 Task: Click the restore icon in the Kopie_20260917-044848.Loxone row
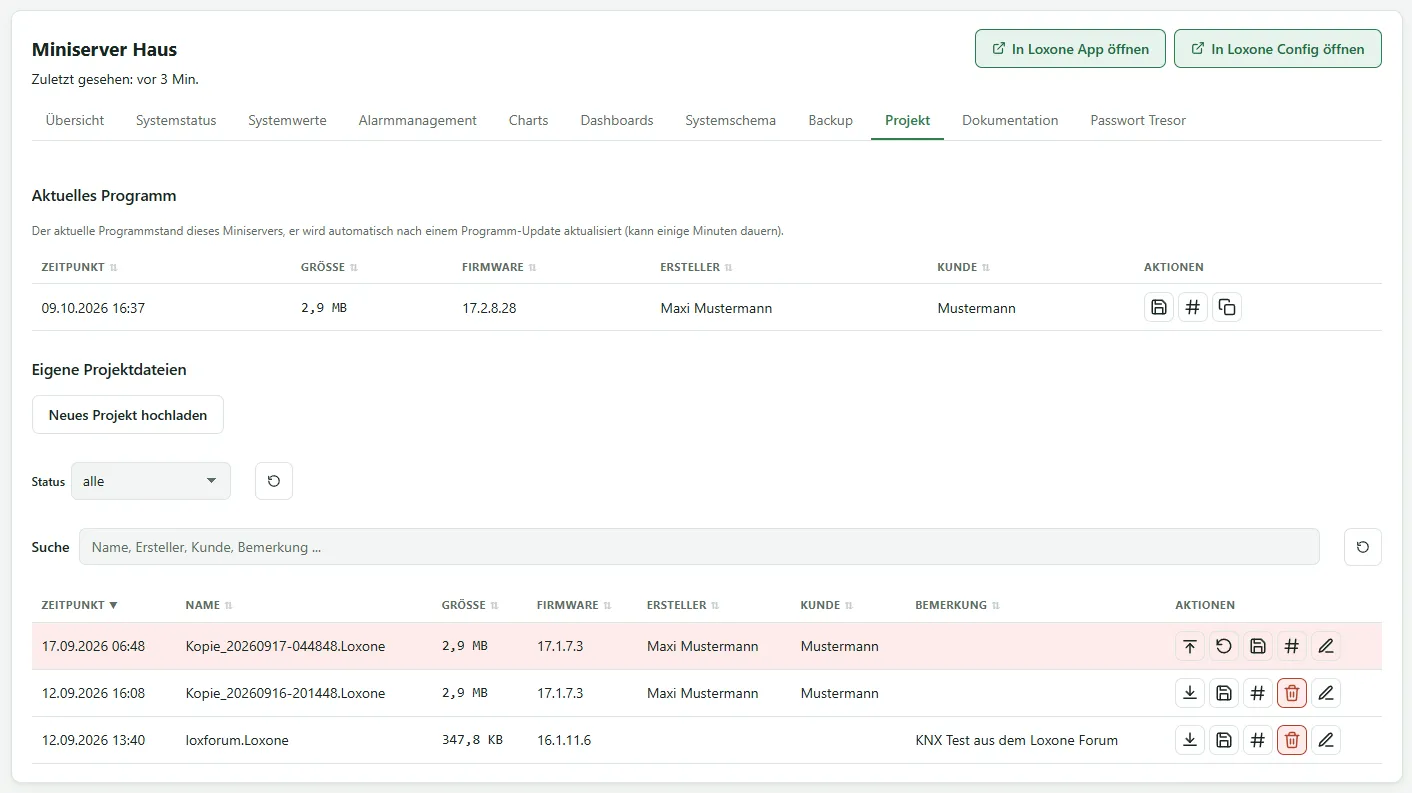[1224, 646]
